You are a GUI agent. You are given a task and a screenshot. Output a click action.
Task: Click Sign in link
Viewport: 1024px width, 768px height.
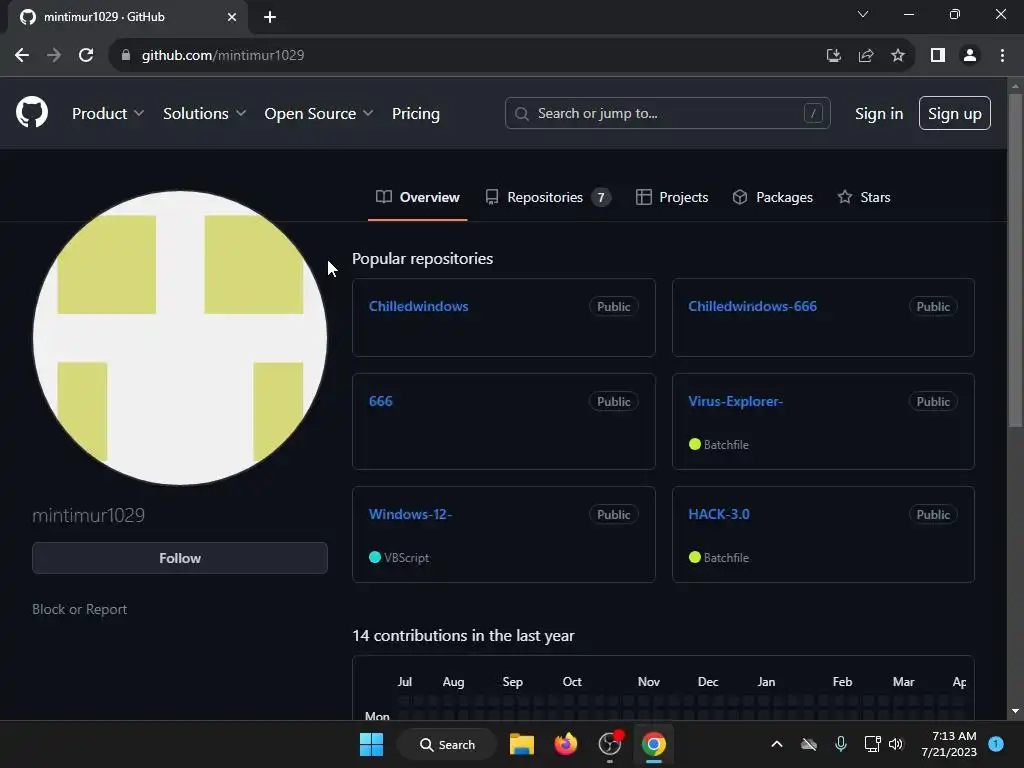point(879,114)
